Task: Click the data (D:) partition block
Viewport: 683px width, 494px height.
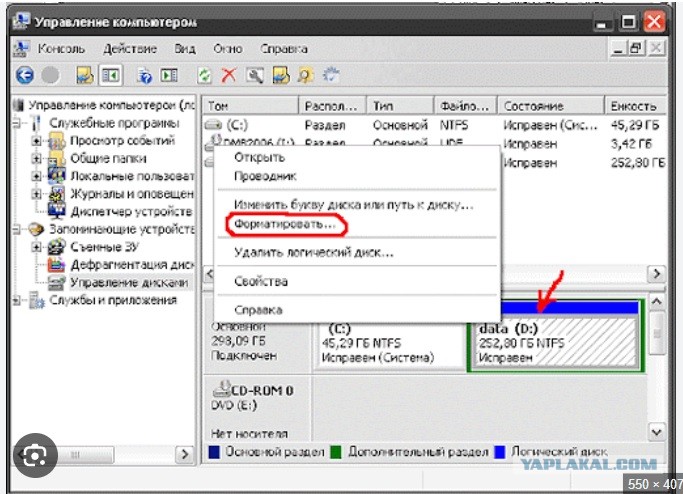Action: 555,335
